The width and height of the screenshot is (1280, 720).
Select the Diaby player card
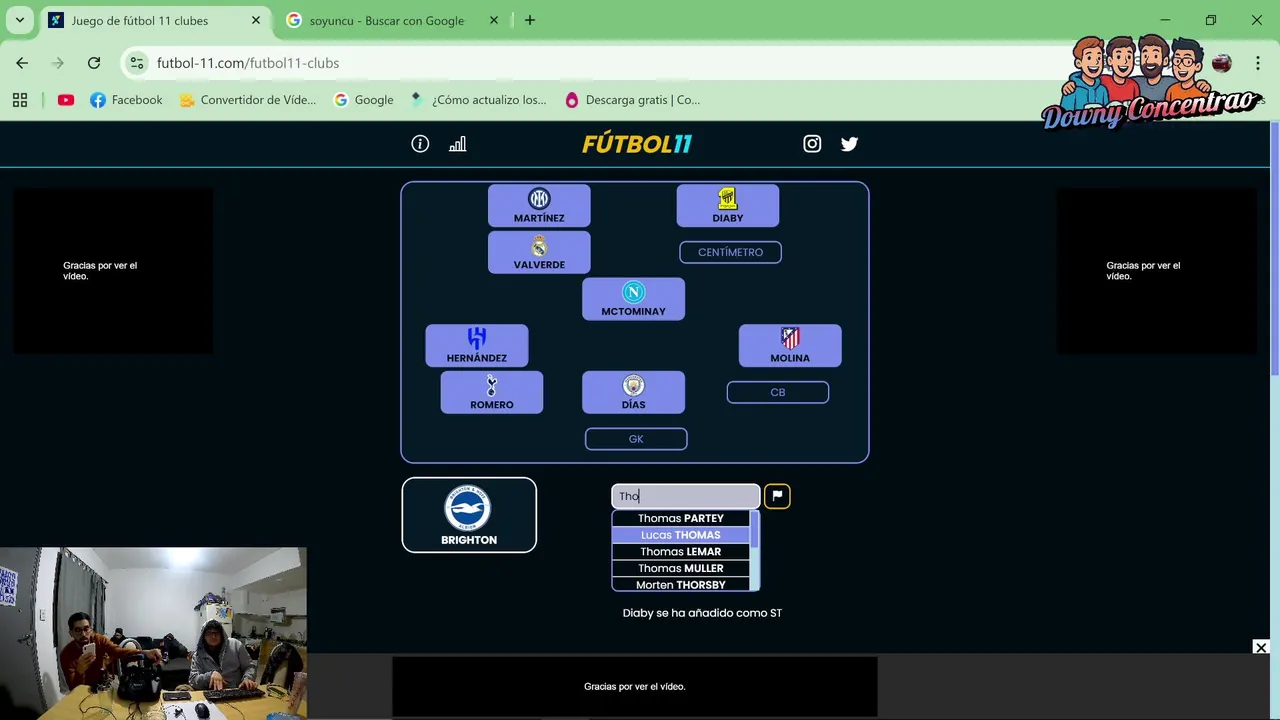click(728, 205)
